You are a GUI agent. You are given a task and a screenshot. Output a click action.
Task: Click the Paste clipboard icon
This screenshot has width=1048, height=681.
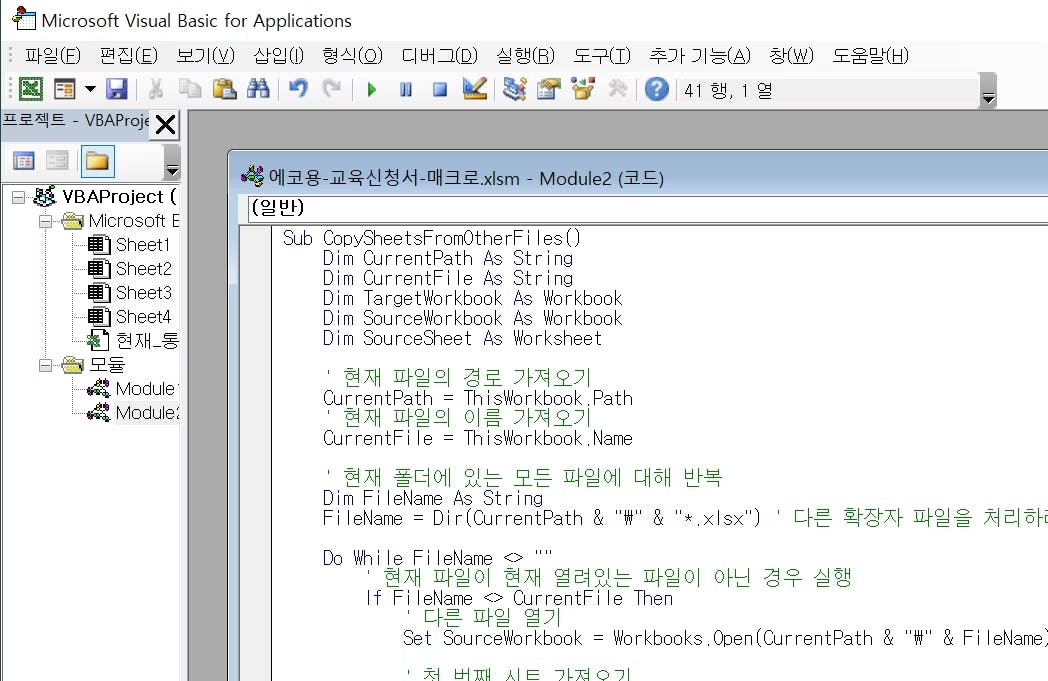pyautogui.click(x=225, y=89)
